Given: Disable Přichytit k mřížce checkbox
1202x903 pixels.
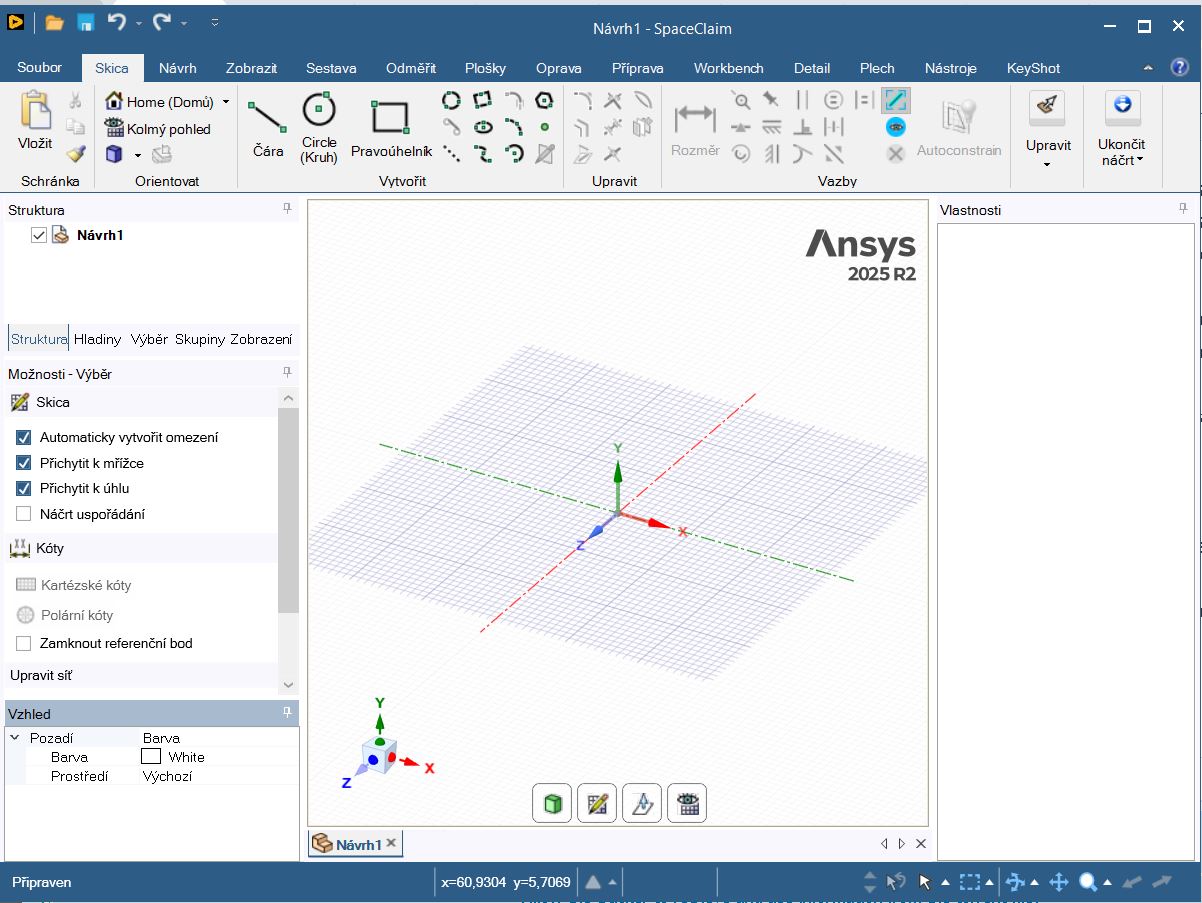Looking at the screenshot, I should (24, 463).
